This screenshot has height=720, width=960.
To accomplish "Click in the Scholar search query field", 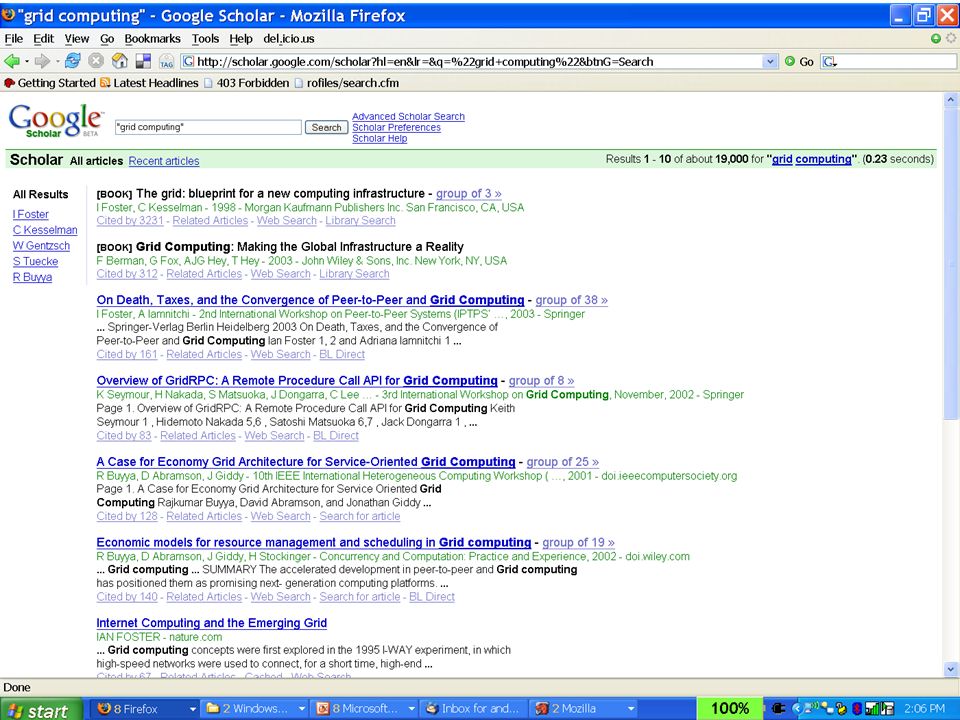I will (208, 127).
